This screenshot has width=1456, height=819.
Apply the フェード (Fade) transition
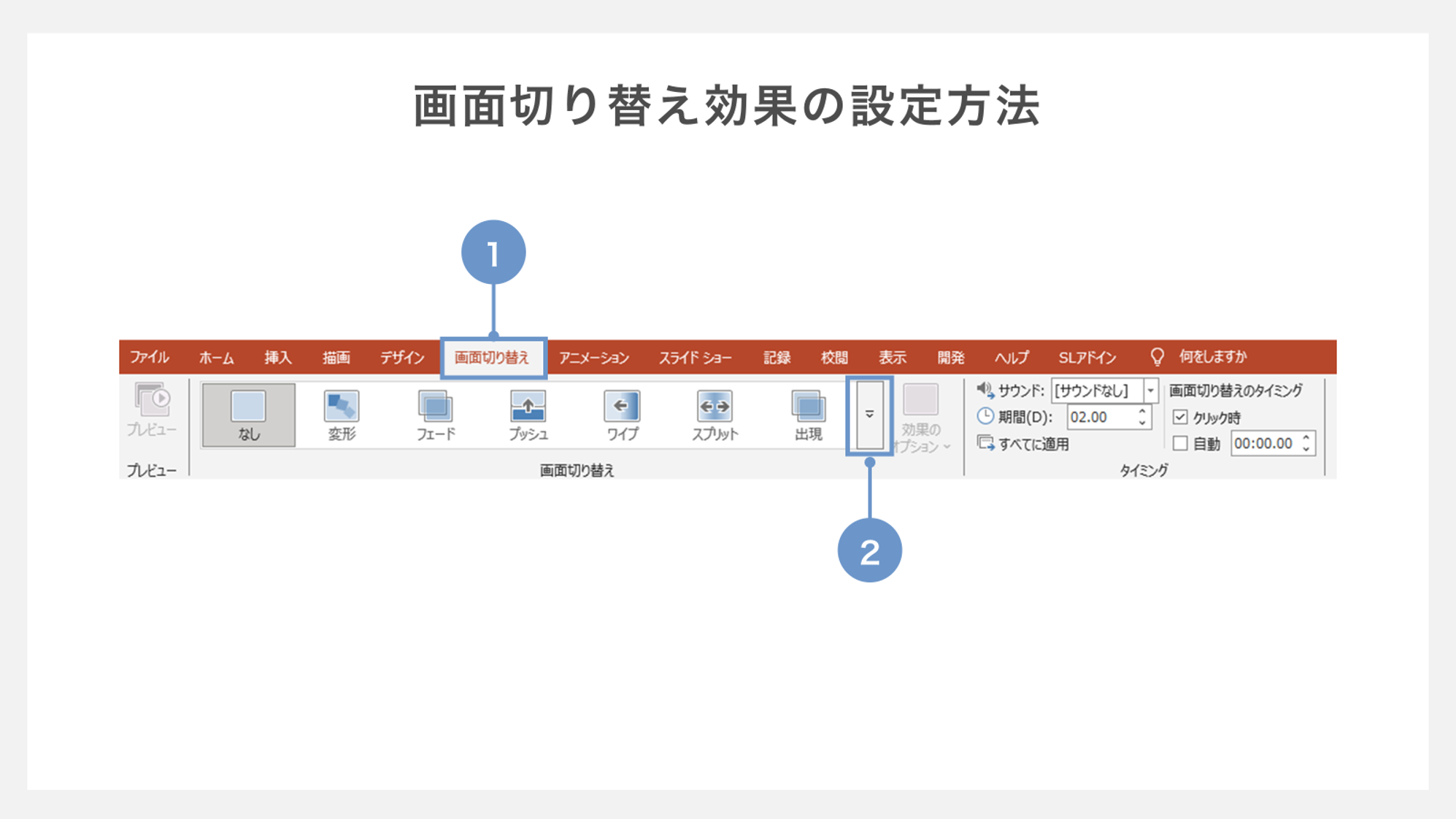tap(436, 415)
